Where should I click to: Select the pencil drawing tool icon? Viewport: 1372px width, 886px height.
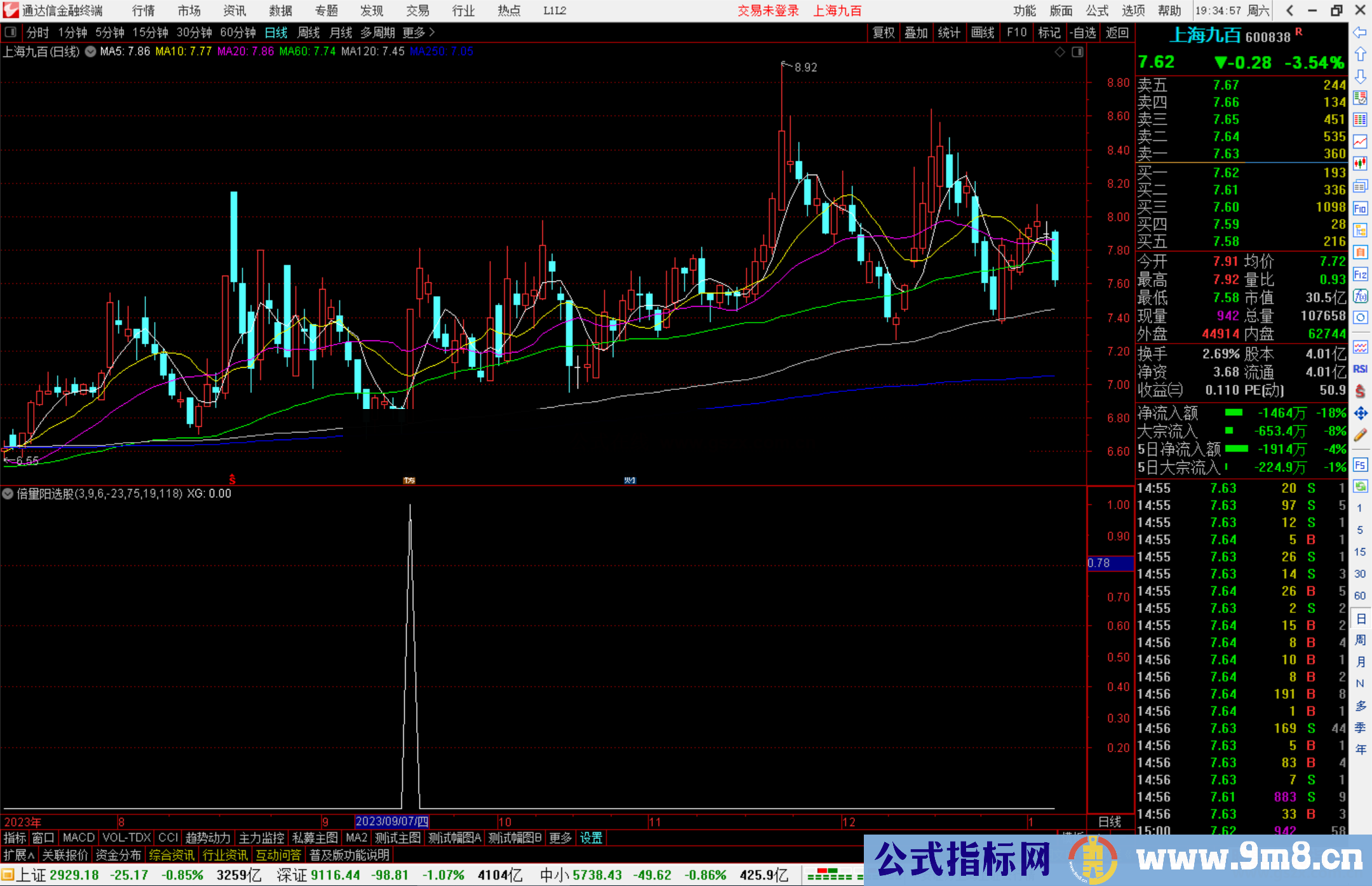(1360, 436)
